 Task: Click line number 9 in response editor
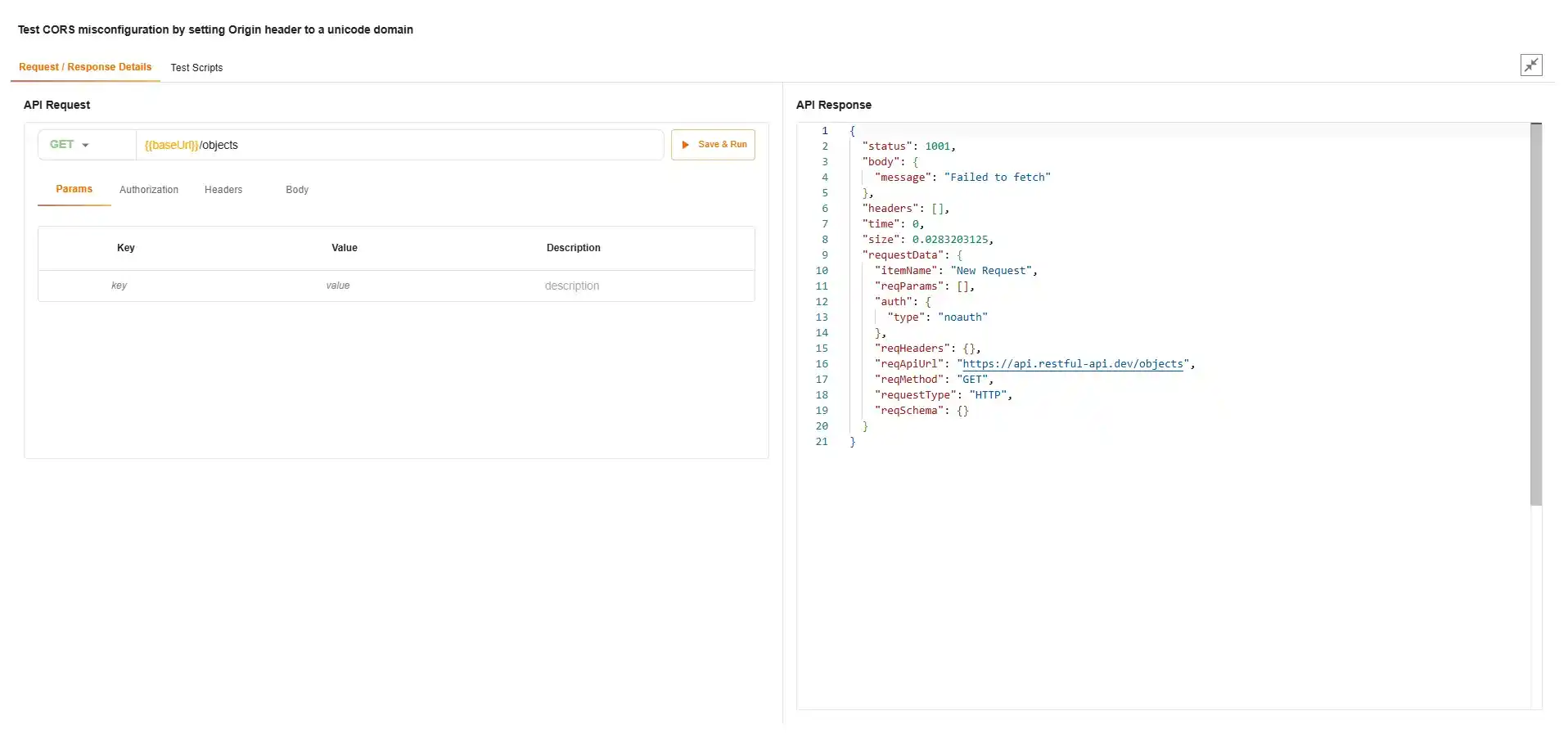[824, 255]
